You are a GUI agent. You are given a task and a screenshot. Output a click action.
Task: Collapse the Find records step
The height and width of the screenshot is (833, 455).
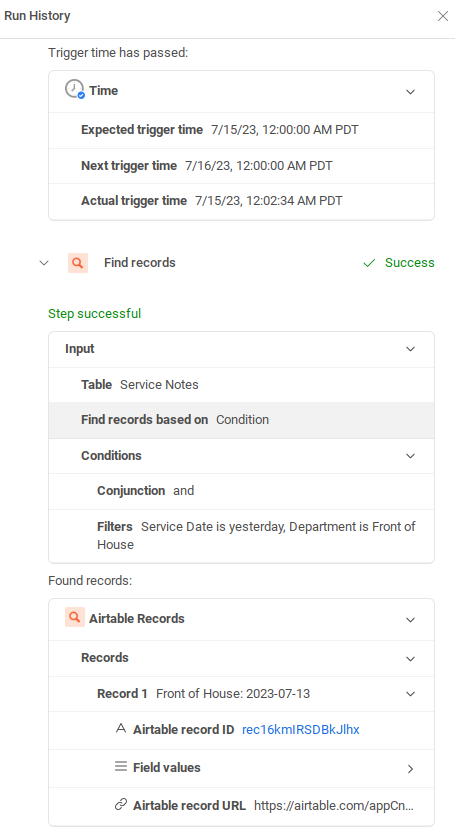tap(44, 263)
